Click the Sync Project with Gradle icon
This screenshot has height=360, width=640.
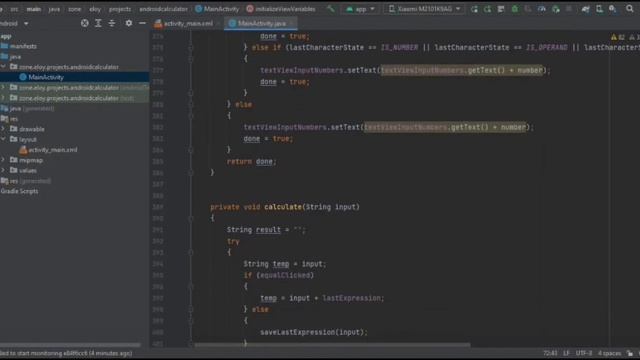coord(585,9)
